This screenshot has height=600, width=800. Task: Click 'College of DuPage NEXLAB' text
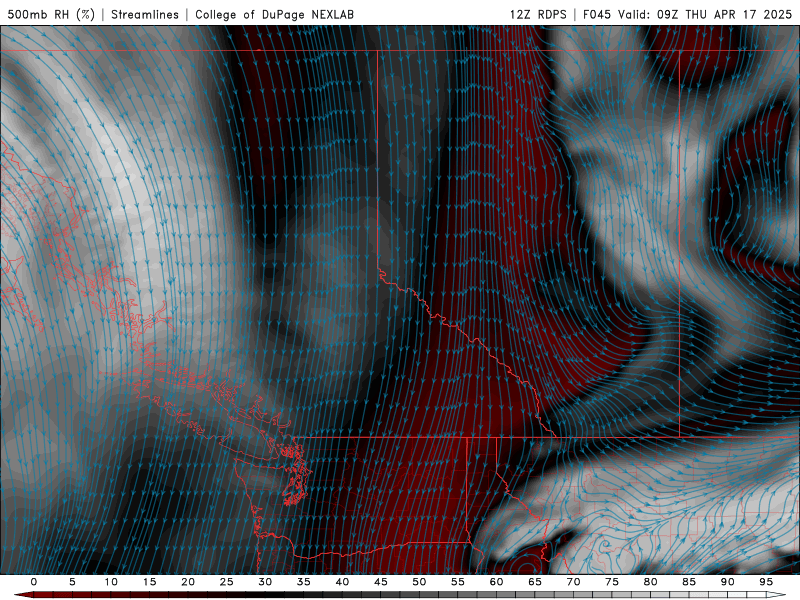click(x=274, y=14)
